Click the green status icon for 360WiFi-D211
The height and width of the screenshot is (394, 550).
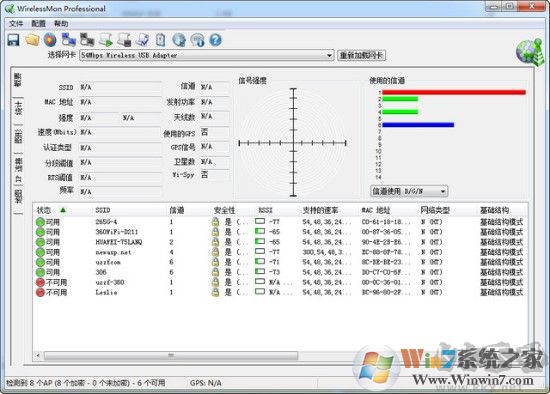[x=40, y=232]
